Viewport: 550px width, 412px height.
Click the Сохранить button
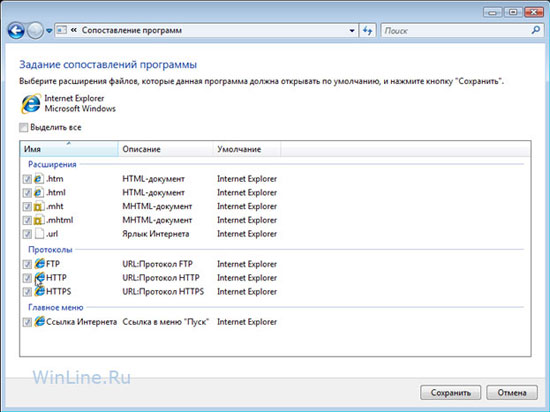(450, 393)
